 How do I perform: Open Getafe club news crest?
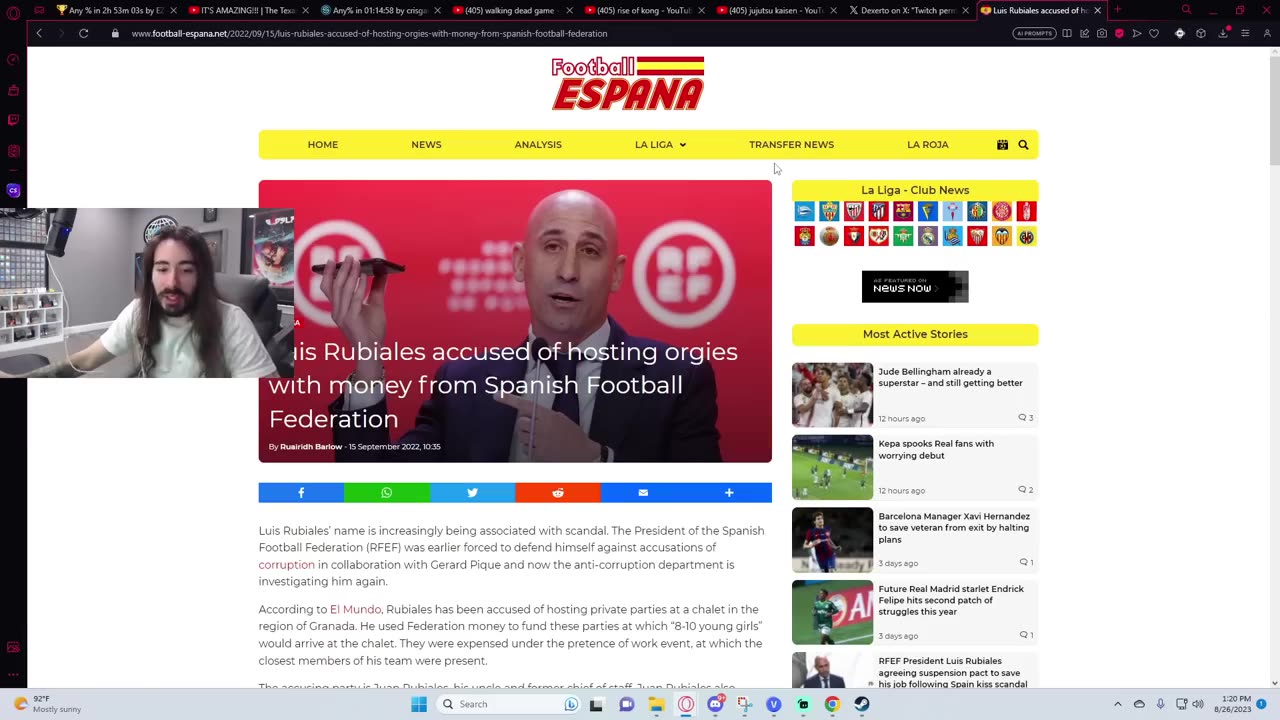click(x=977, y=211)
